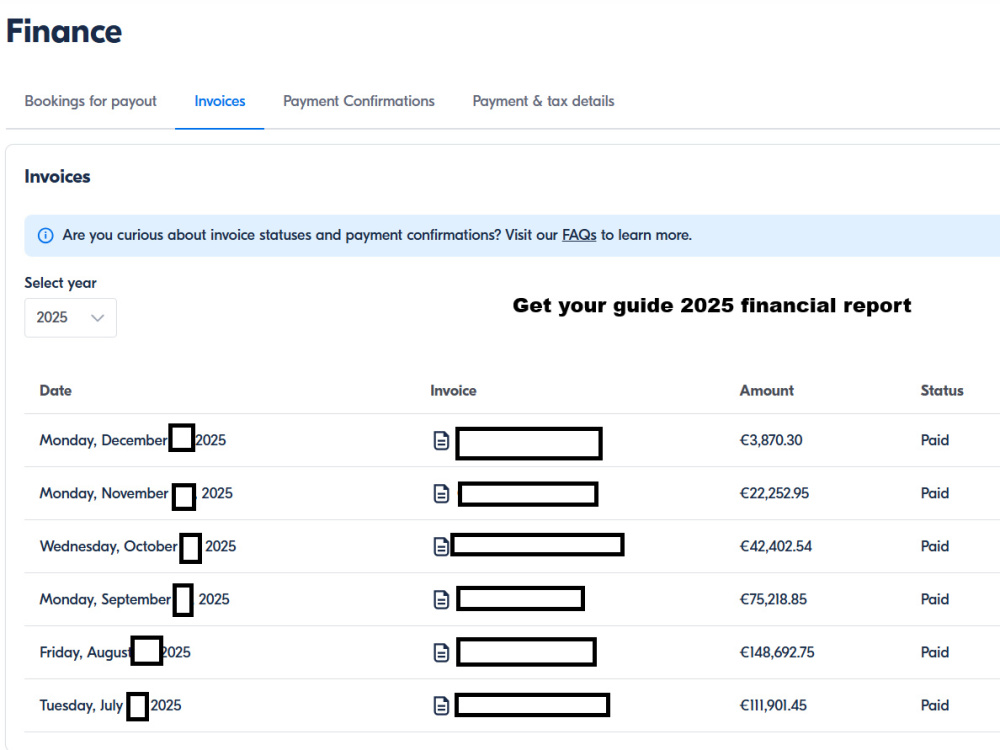Click the info icon in the blue banner
The width and height of the screenshot is (1000, 750).
[x=46, y=235]
